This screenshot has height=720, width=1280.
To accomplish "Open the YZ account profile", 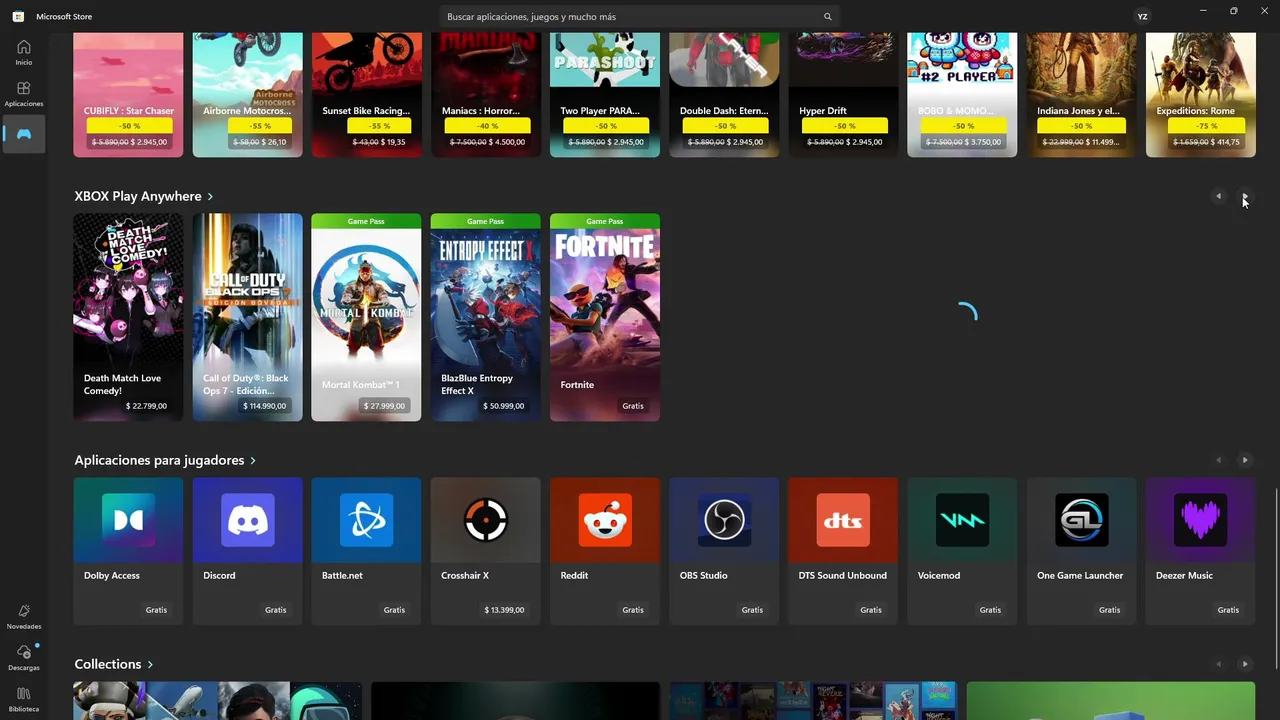I will (1142, 17).
